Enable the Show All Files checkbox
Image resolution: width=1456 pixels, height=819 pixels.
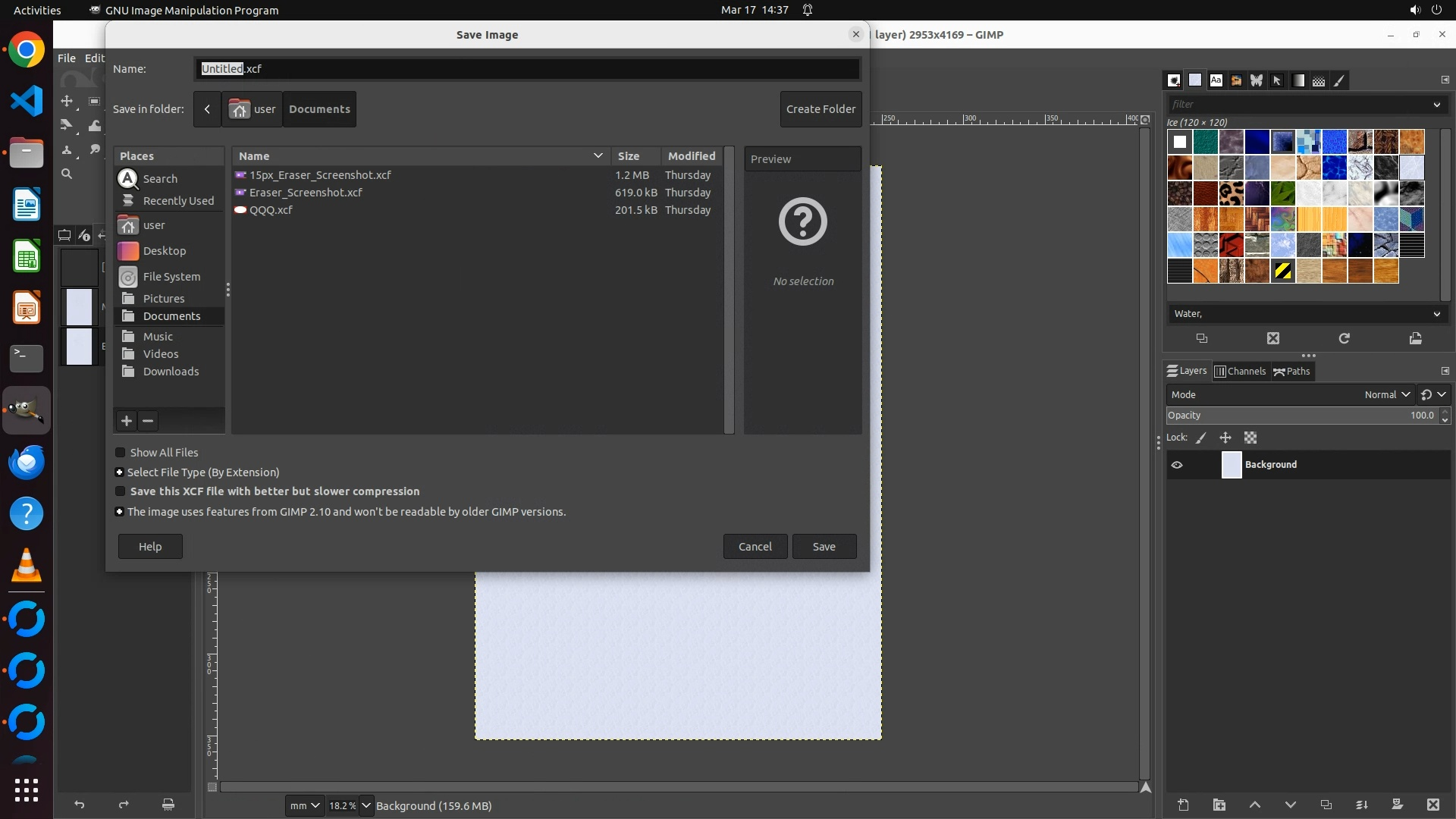120,453
